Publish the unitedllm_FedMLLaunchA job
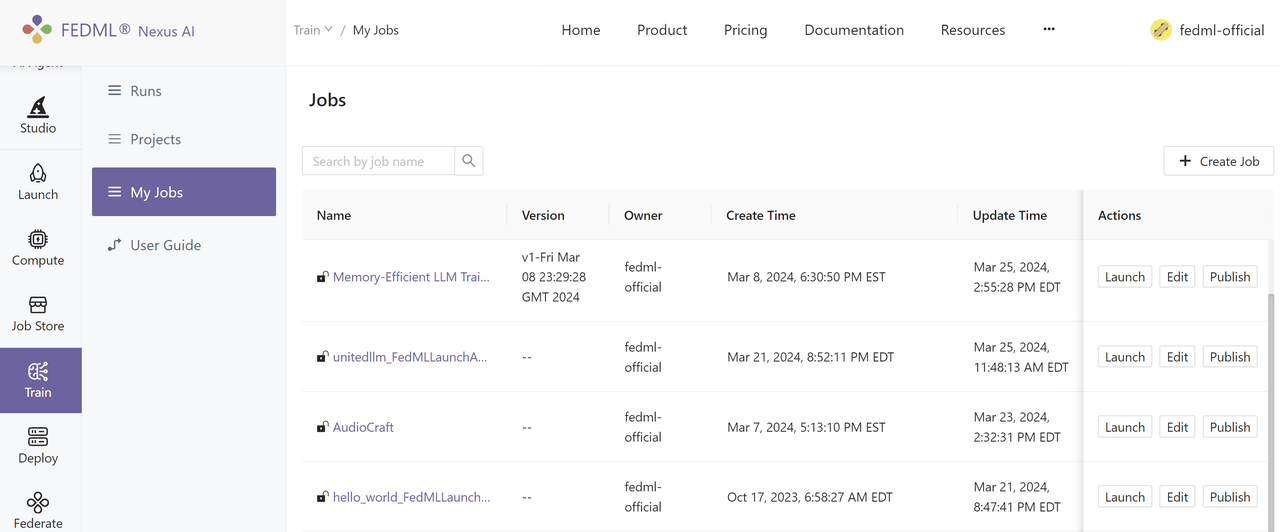 tap(1230, 357)
